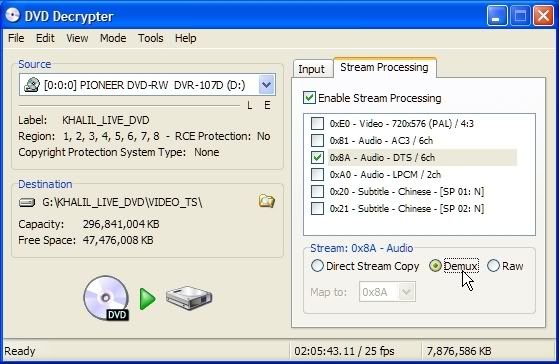Check the 0x20 Subtitle Chinese SP 01 stream

pos(317,191)
